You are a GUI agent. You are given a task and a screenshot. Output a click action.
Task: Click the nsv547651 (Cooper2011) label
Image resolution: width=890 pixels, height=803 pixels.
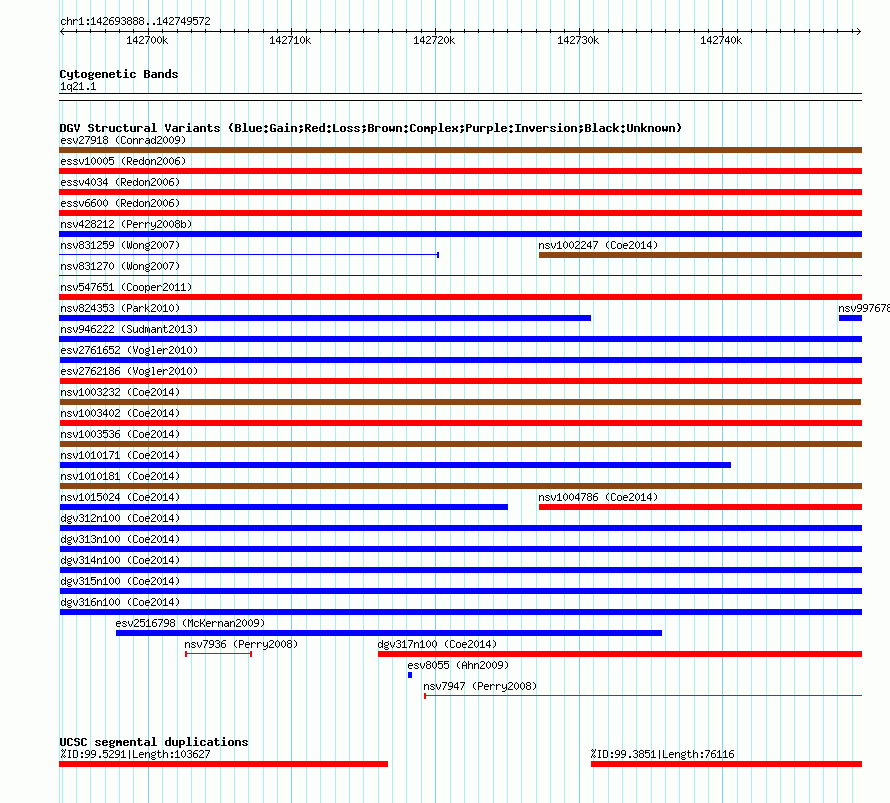pyautogui.click(x=126, y=287)
